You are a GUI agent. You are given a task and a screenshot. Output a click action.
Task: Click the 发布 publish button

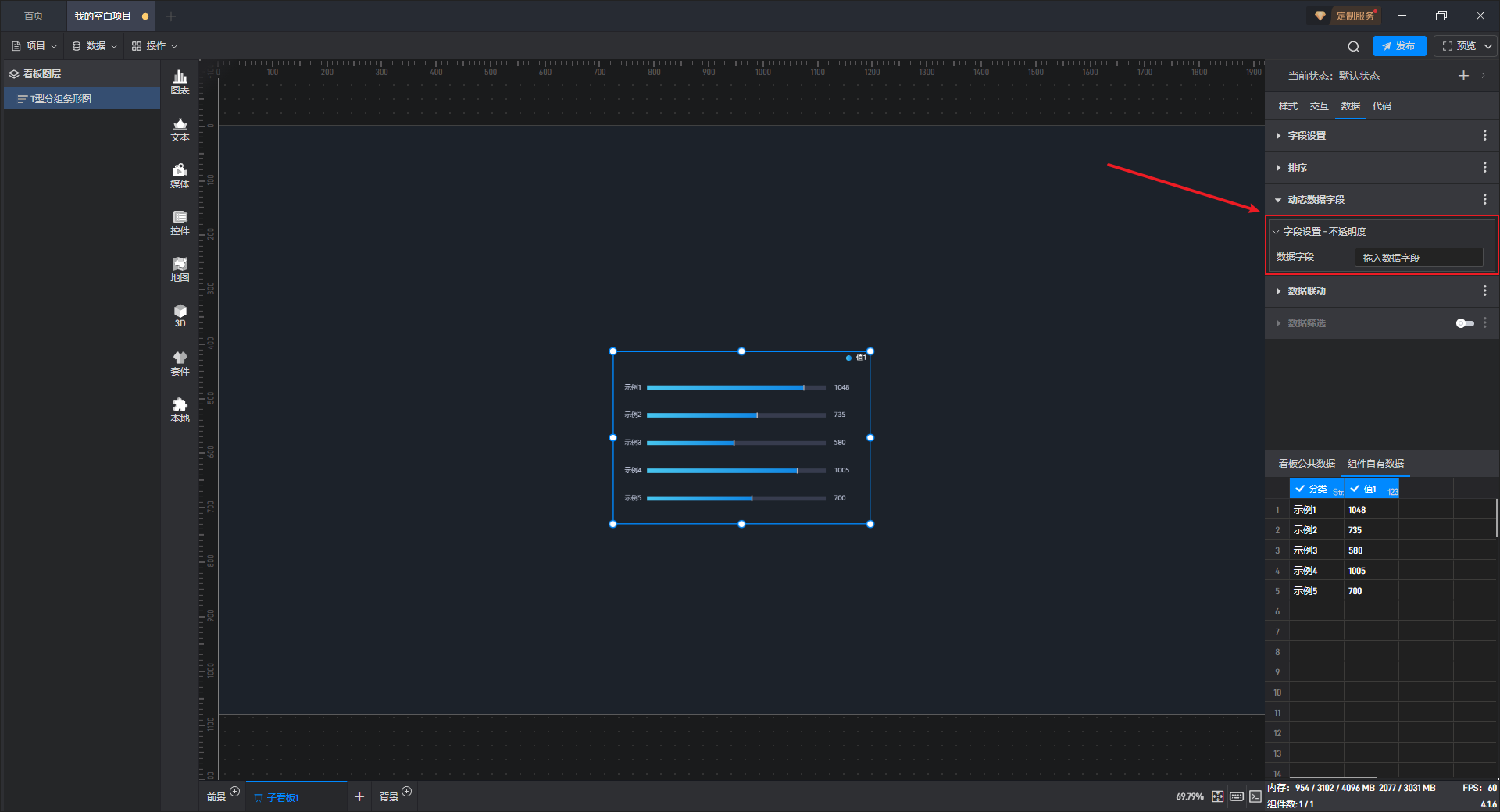point(1399,46)
